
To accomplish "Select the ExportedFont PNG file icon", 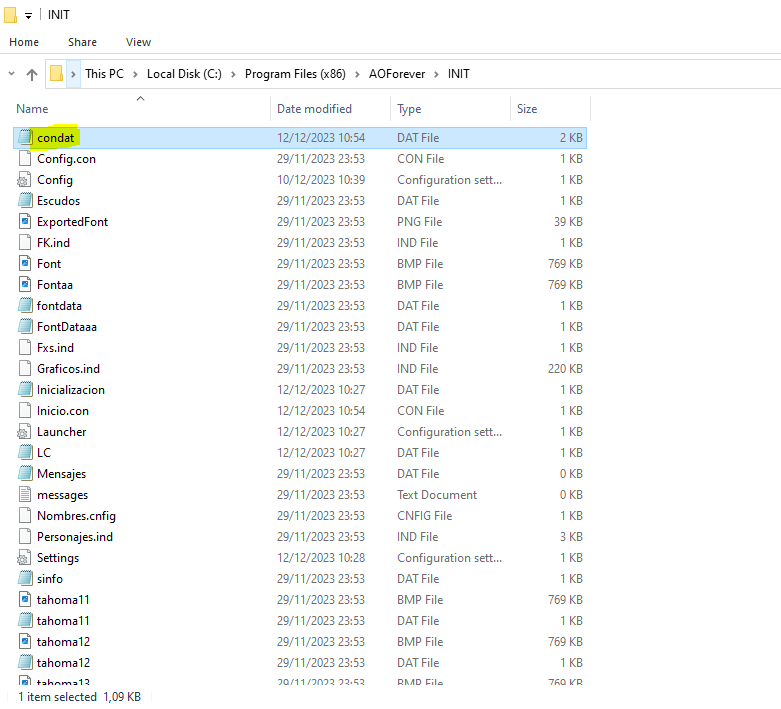I will [25, 222].
